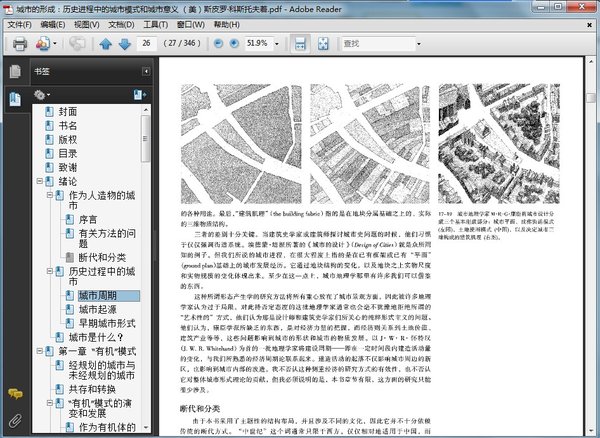Viewport: 600px width, 438px height.
Task: Open the 工具(T) menu
Action: [155, 25]
